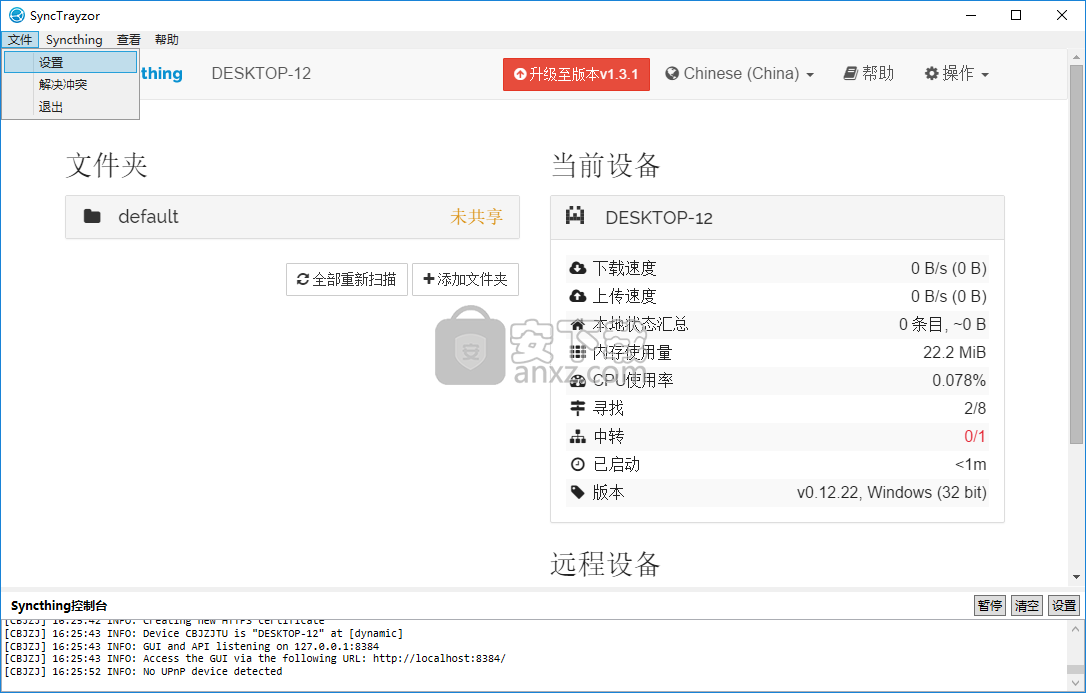
Task: Click the 清空 console button
Action: pos(1026,606)
